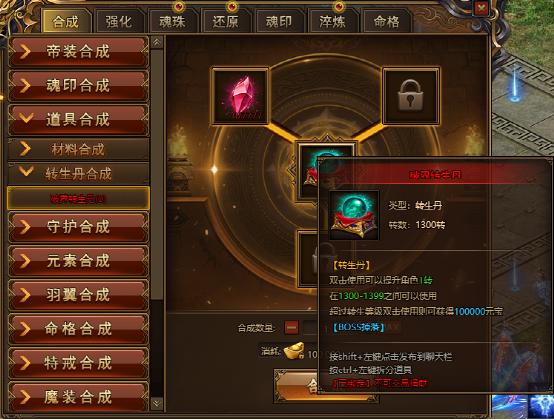This screenshot has height=420, width=554.
Task: Click scroll-up arrow of category list
Action: pos(157,42)
